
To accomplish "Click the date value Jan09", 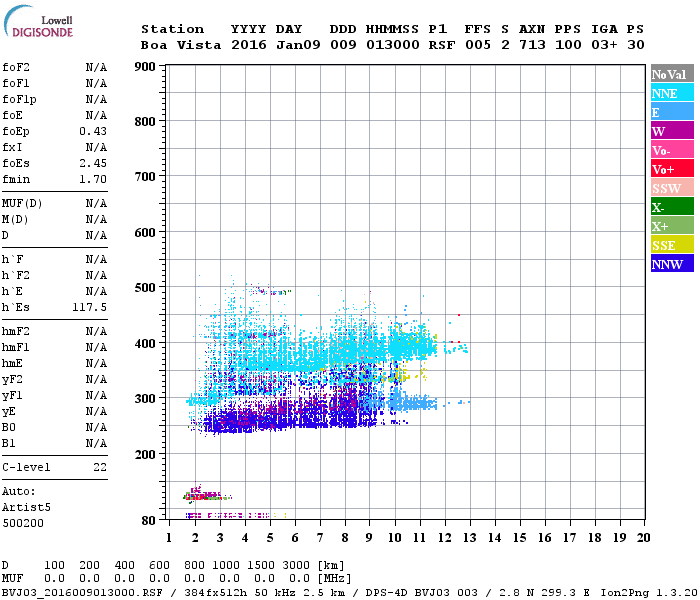I will coord(298,45).
